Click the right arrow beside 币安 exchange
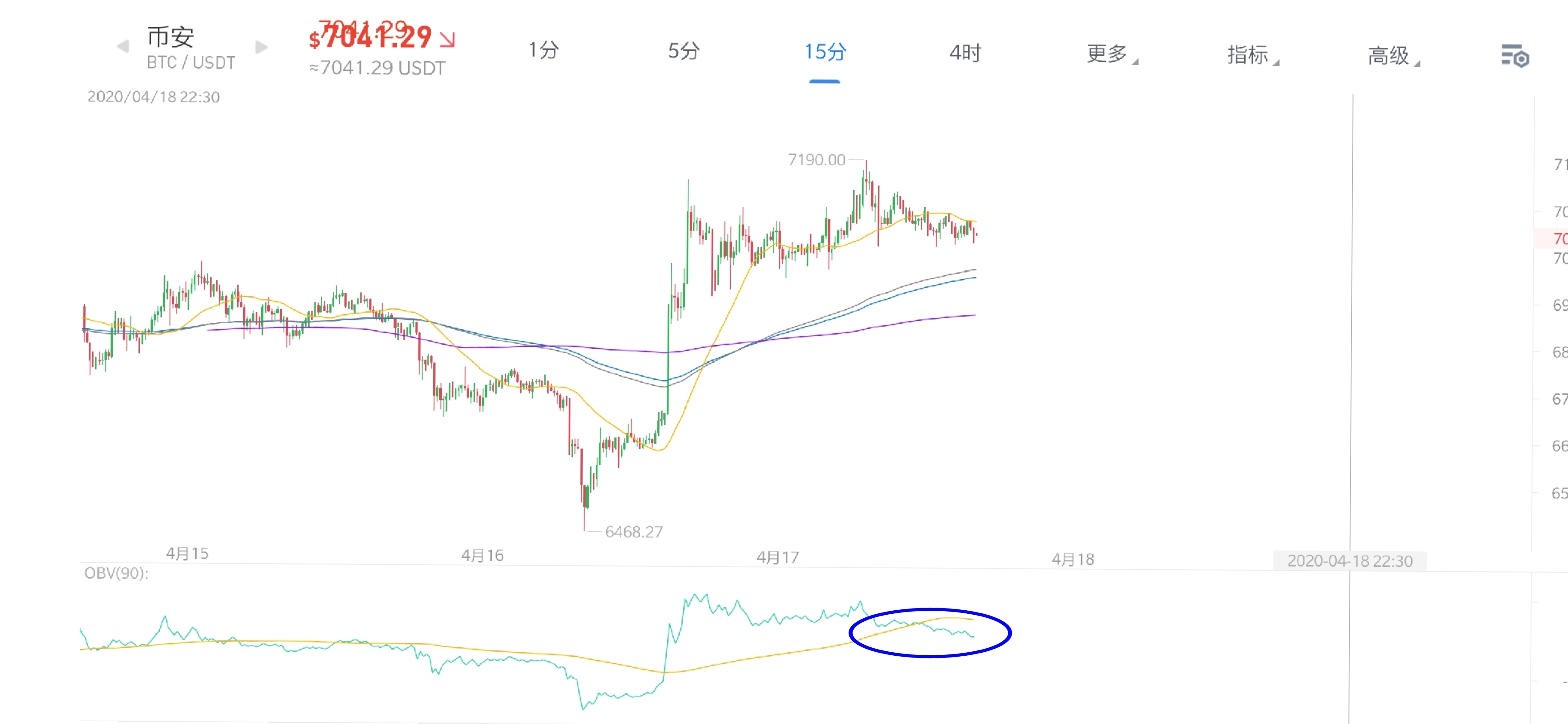The height and width of the screenshot is (724, 1568). point(262,47)
